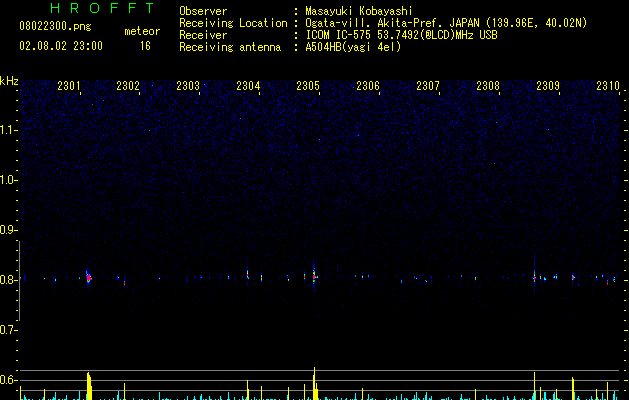
Task: Click the 0.6 kHz axis label
Action: click(x=8, y=380)
